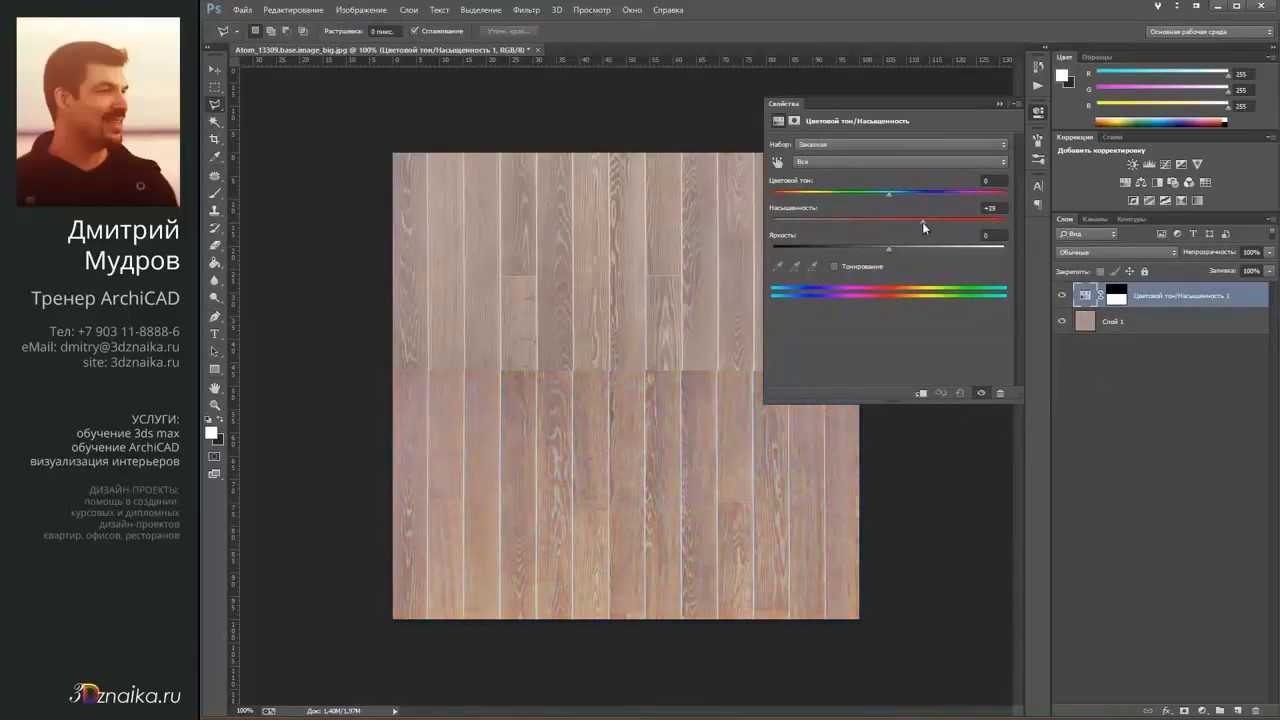Open the status bar info arrow
Image resolution: width=1280 pixels, height=720 pixels.
(395, 711)
